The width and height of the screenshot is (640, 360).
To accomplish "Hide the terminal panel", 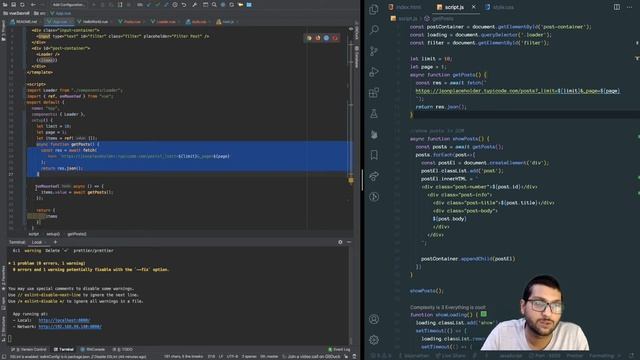I will (x=349, y=242).
